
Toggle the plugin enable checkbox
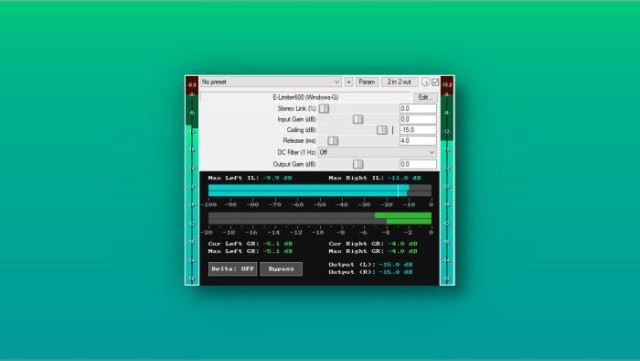[435, 82]
